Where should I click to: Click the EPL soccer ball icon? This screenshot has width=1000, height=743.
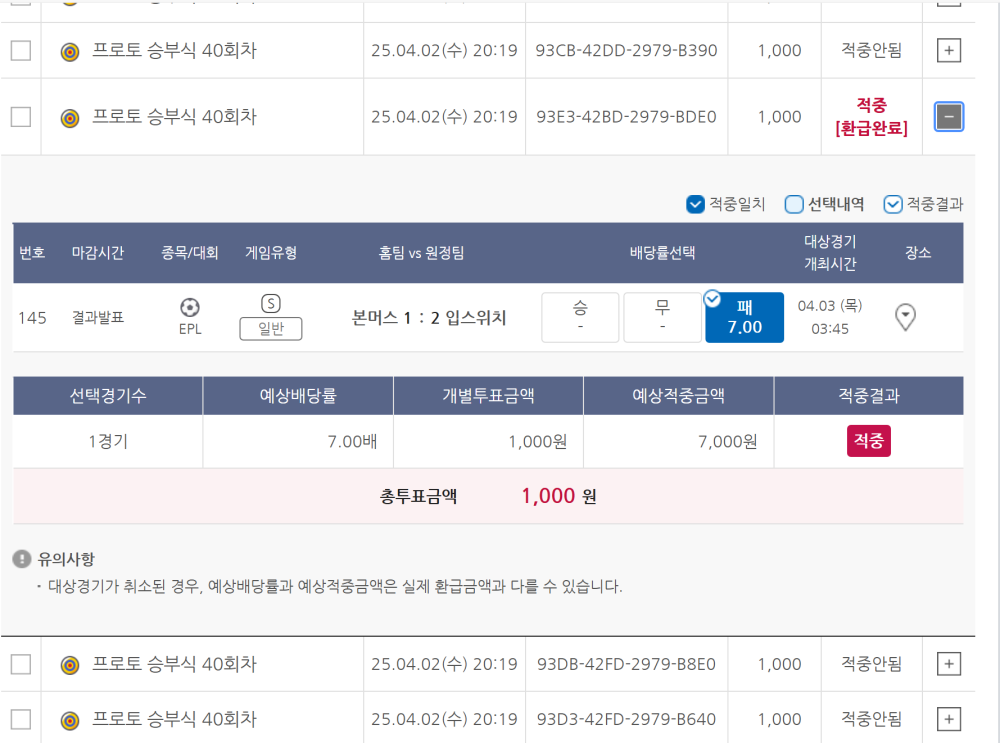pos(190,307)
